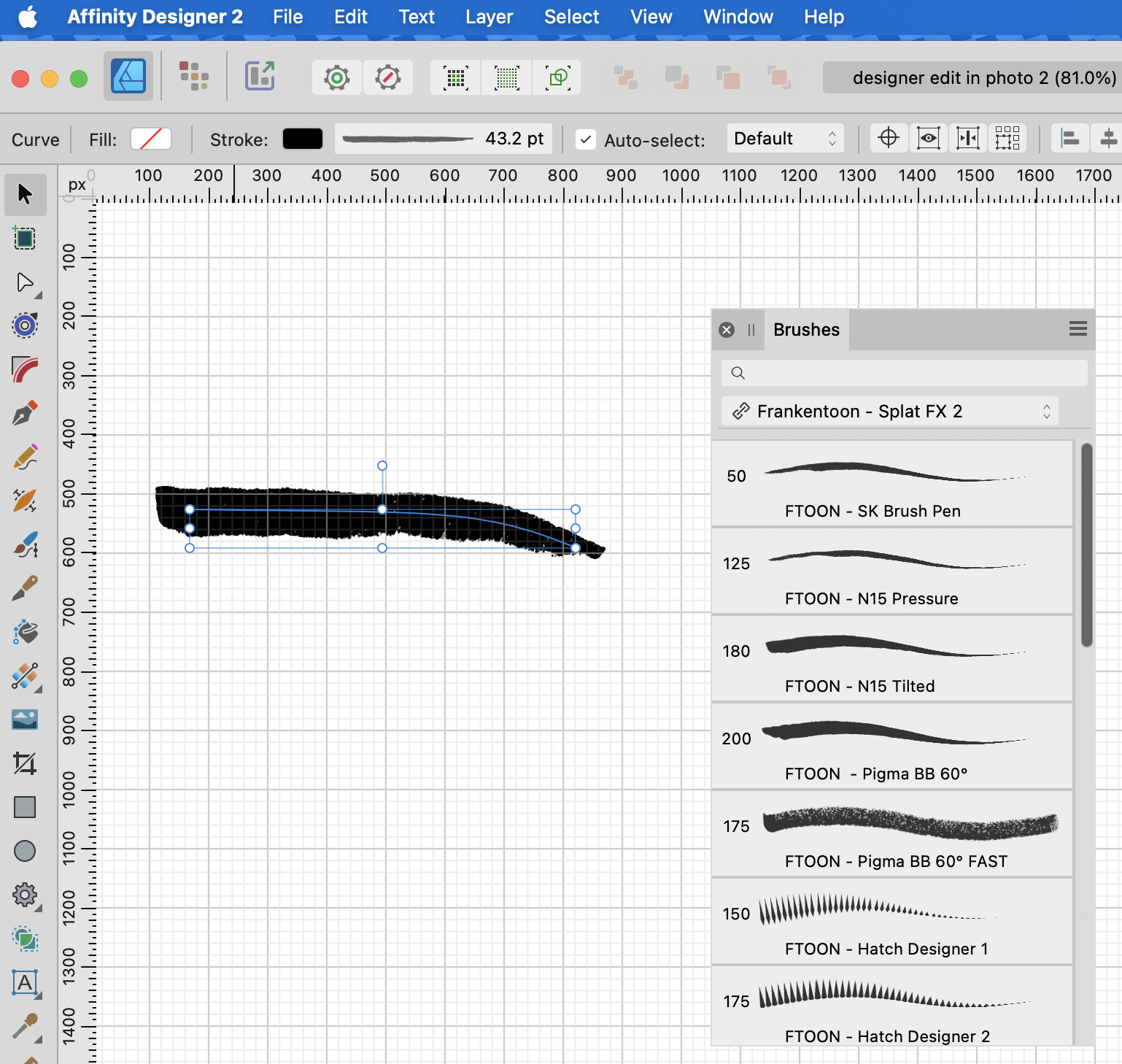Open the View menu

[x=651, y=17]
